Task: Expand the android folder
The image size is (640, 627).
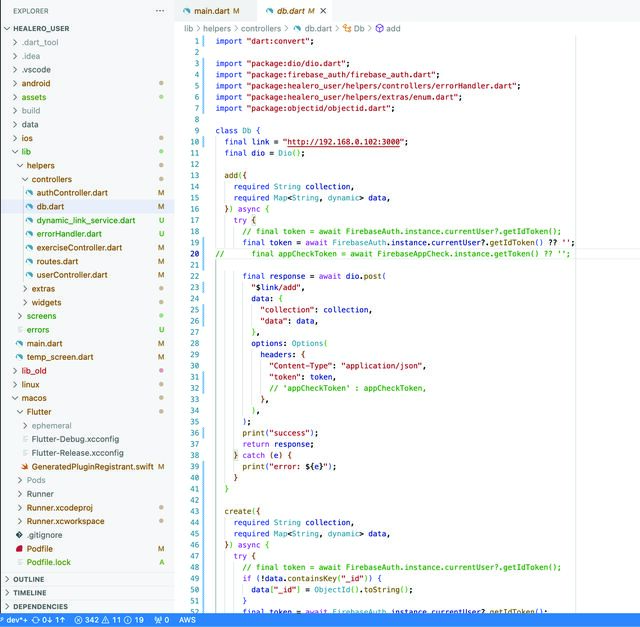Action: coord(15,83)
